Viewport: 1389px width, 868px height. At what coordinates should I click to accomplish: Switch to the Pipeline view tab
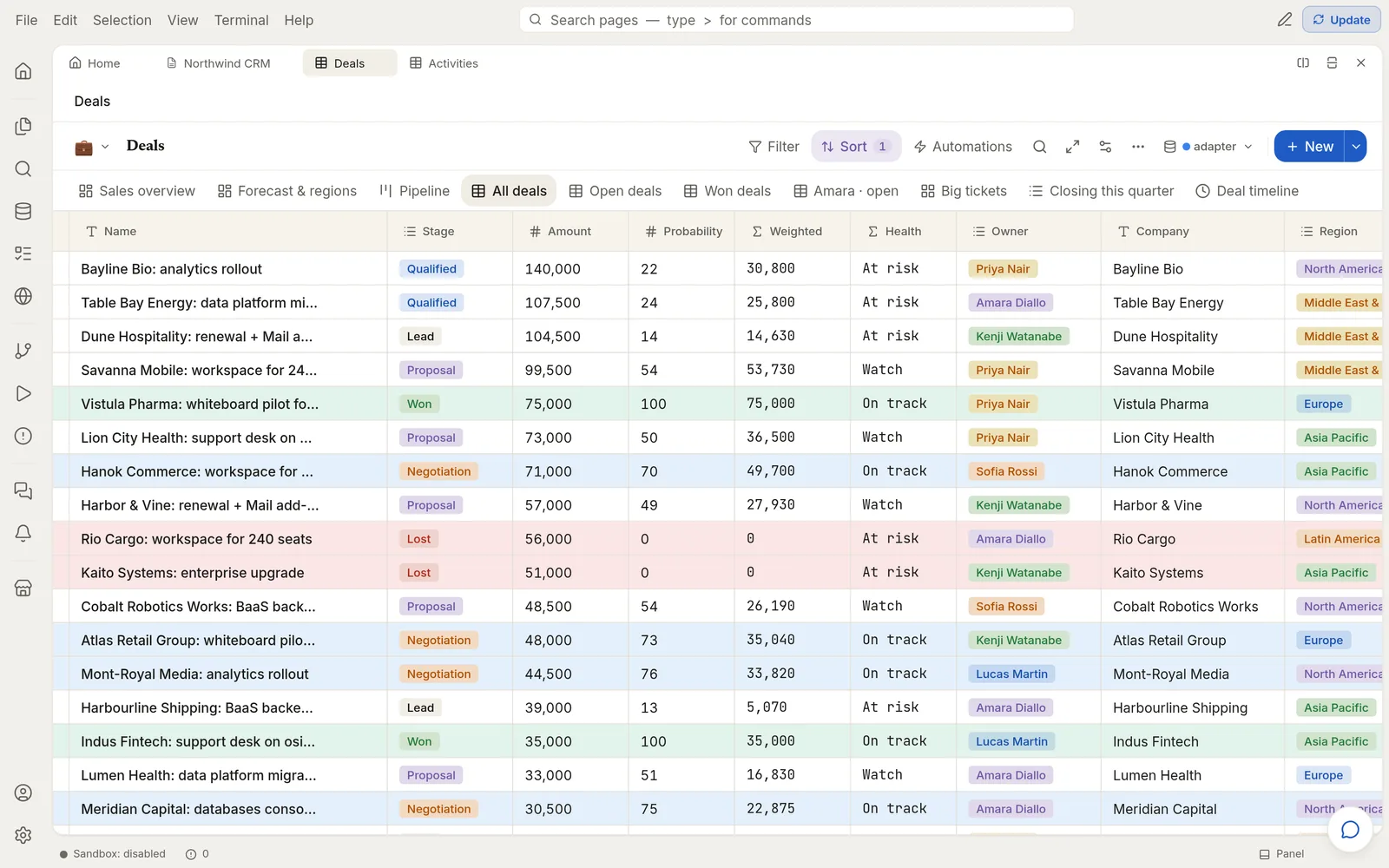[x=415, y=191]
